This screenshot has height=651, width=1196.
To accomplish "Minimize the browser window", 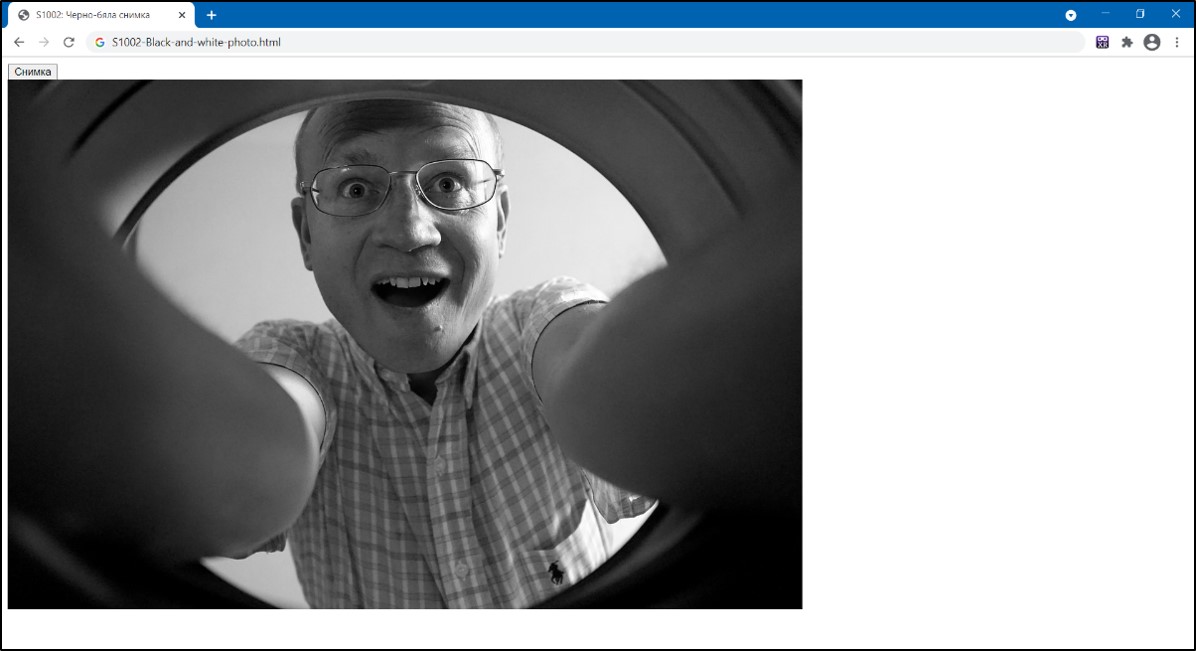I will [1106, 14].
